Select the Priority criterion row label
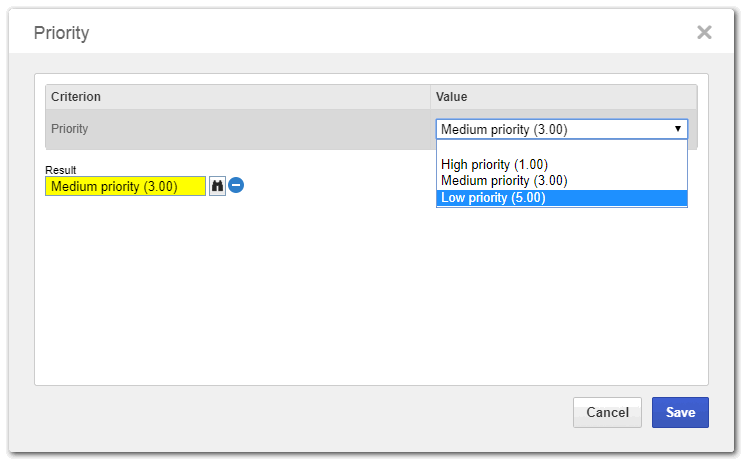Viewport: 745px width, 463px height. pos(70,129)
